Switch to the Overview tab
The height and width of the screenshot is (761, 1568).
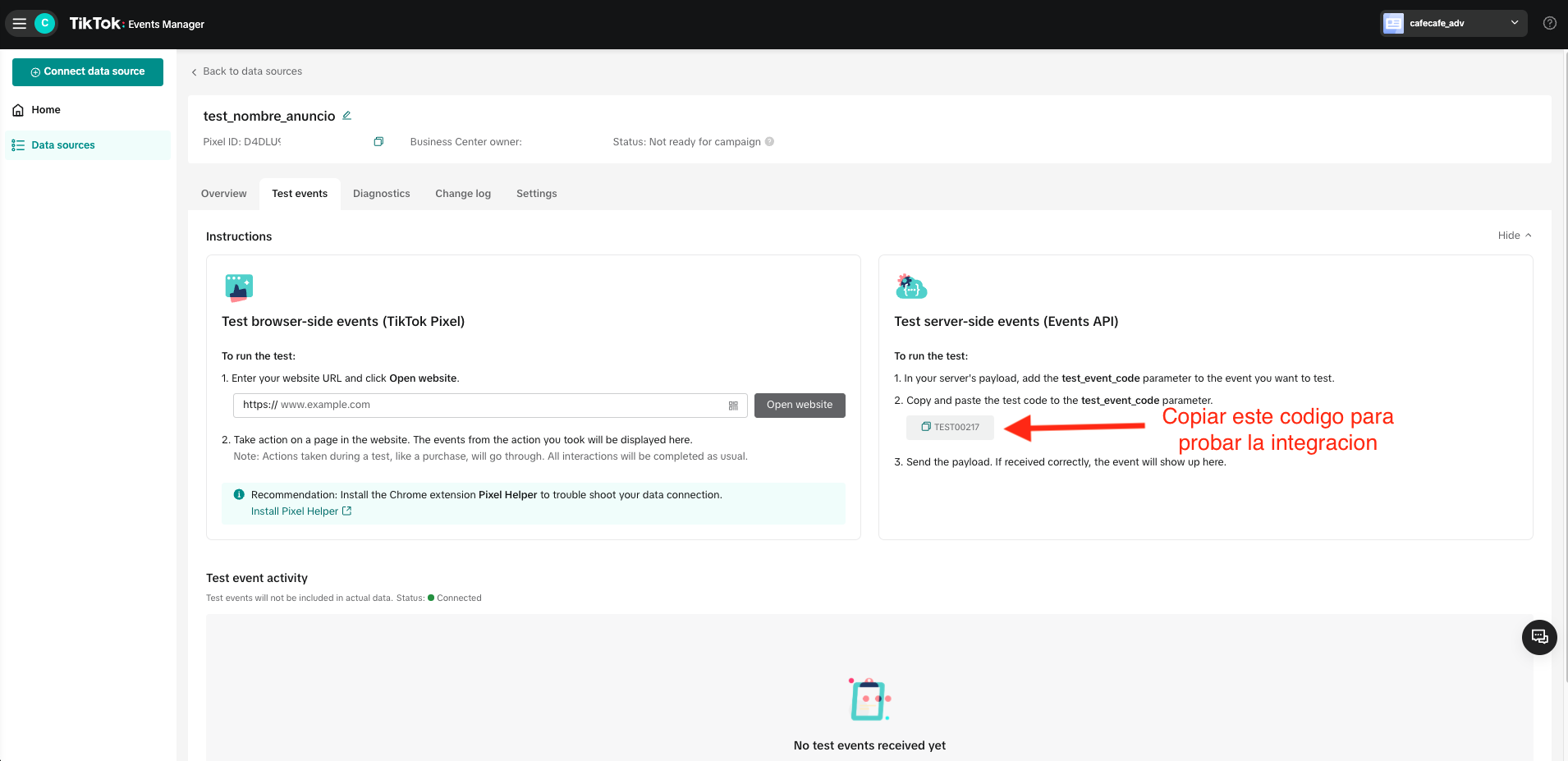click(x=224, y=194)
